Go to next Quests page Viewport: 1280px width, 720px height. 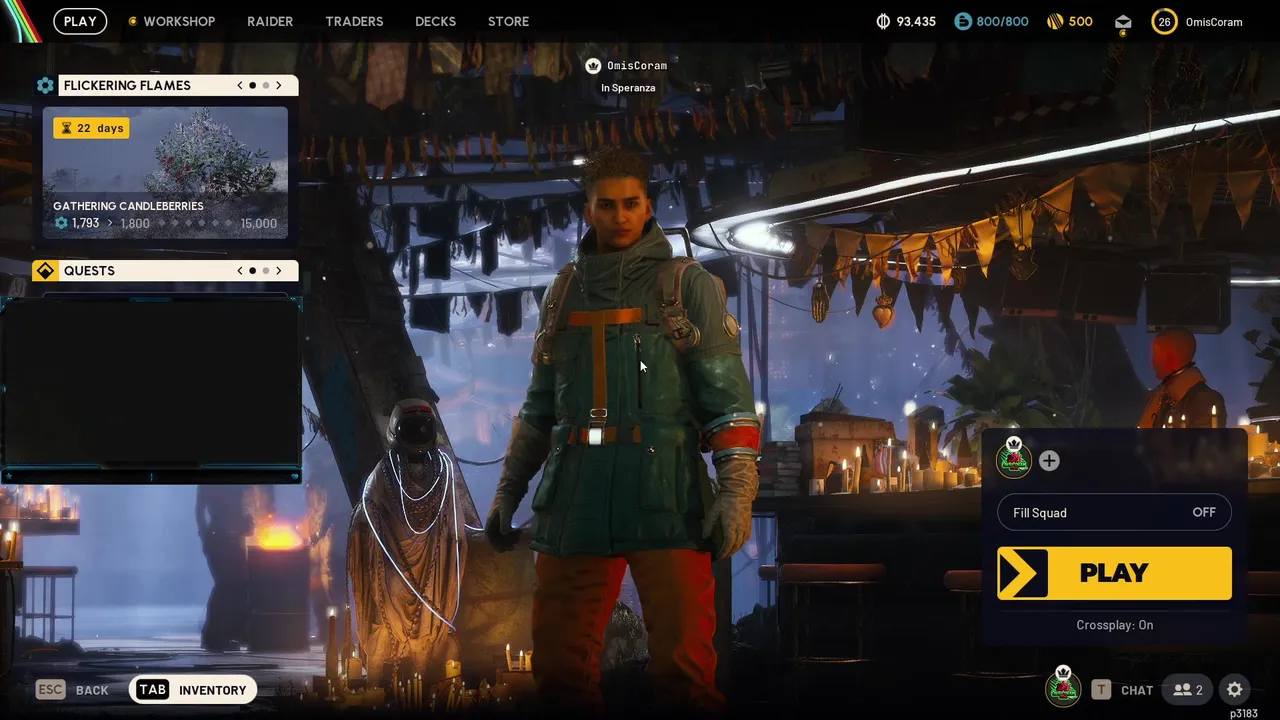click(x=279, y=271)
